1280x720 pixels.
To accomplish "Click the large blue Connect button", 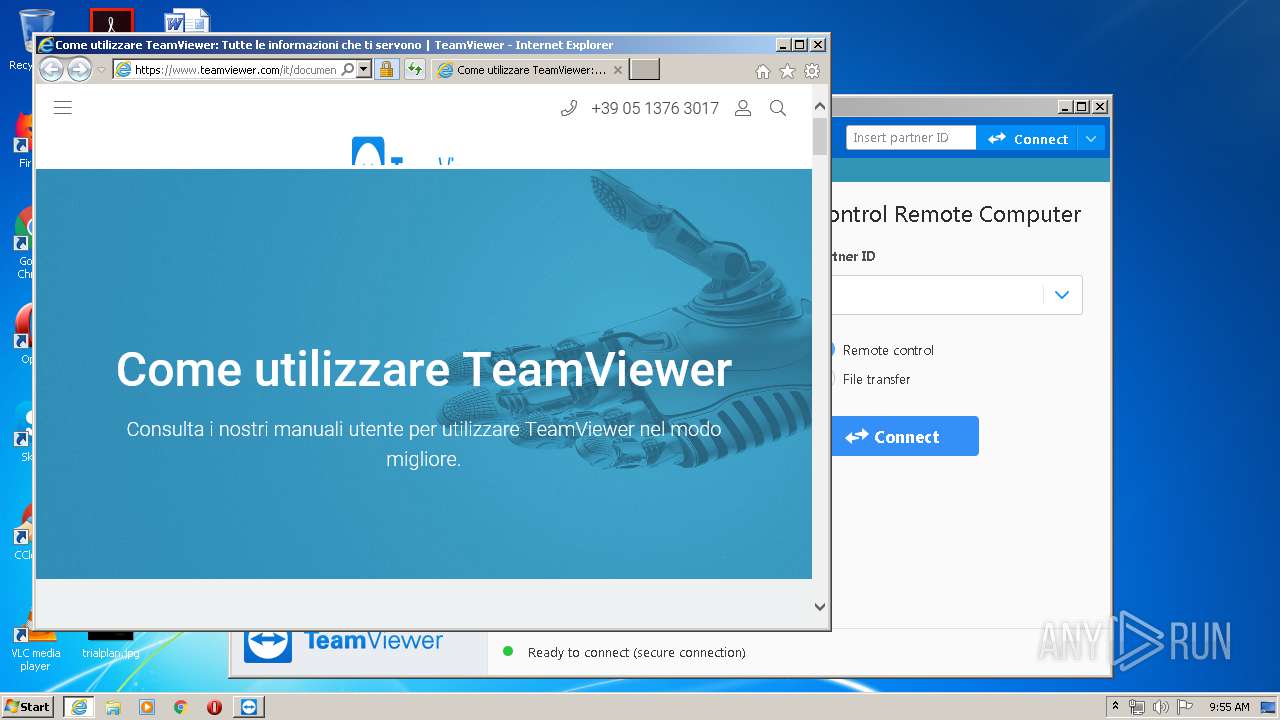I will point(904,436).
